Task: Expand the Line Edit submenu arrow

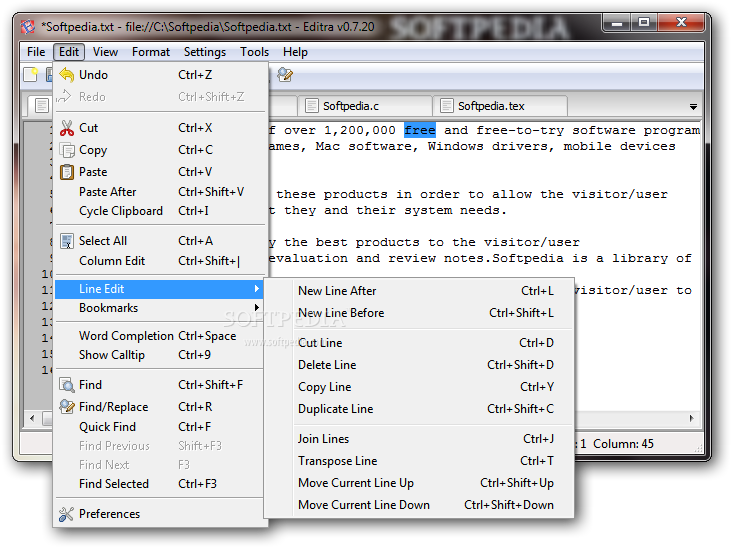Action: (x=256, y=289)
